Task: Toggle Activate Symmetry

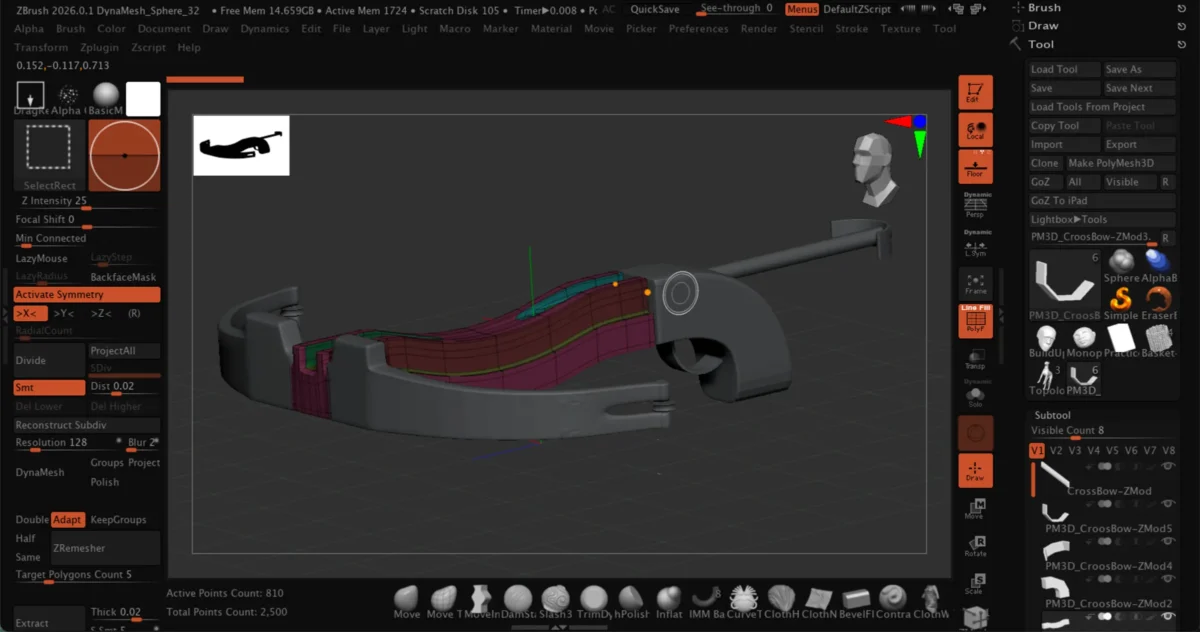Action: coord(87,295)
